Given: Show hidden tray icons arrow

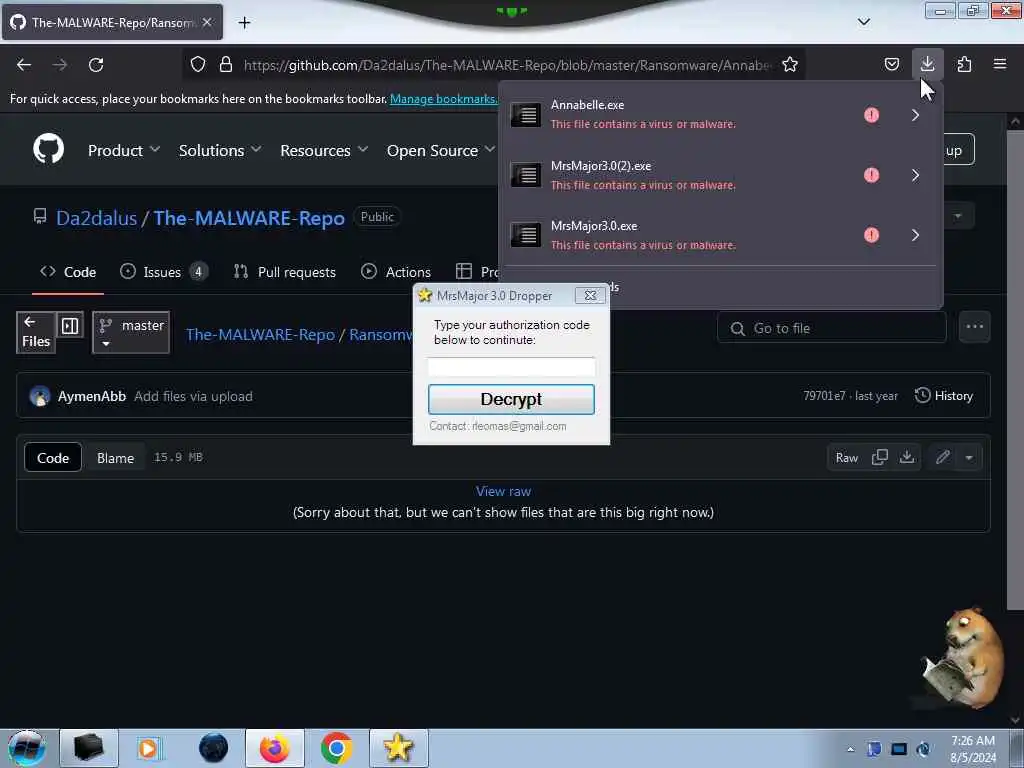Looking at the screenshot, I should (850, 749).
